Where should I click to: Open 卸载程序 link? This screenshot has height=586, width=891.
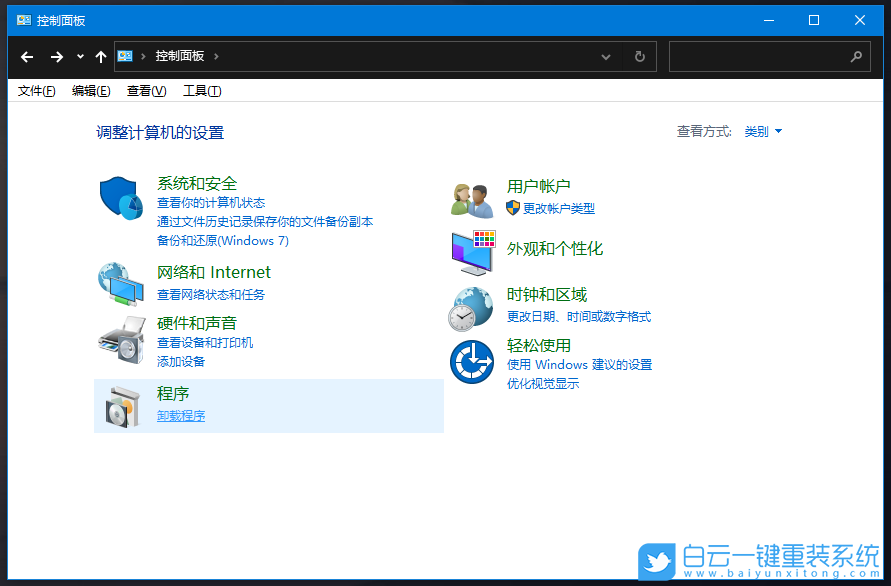[180, 415]
